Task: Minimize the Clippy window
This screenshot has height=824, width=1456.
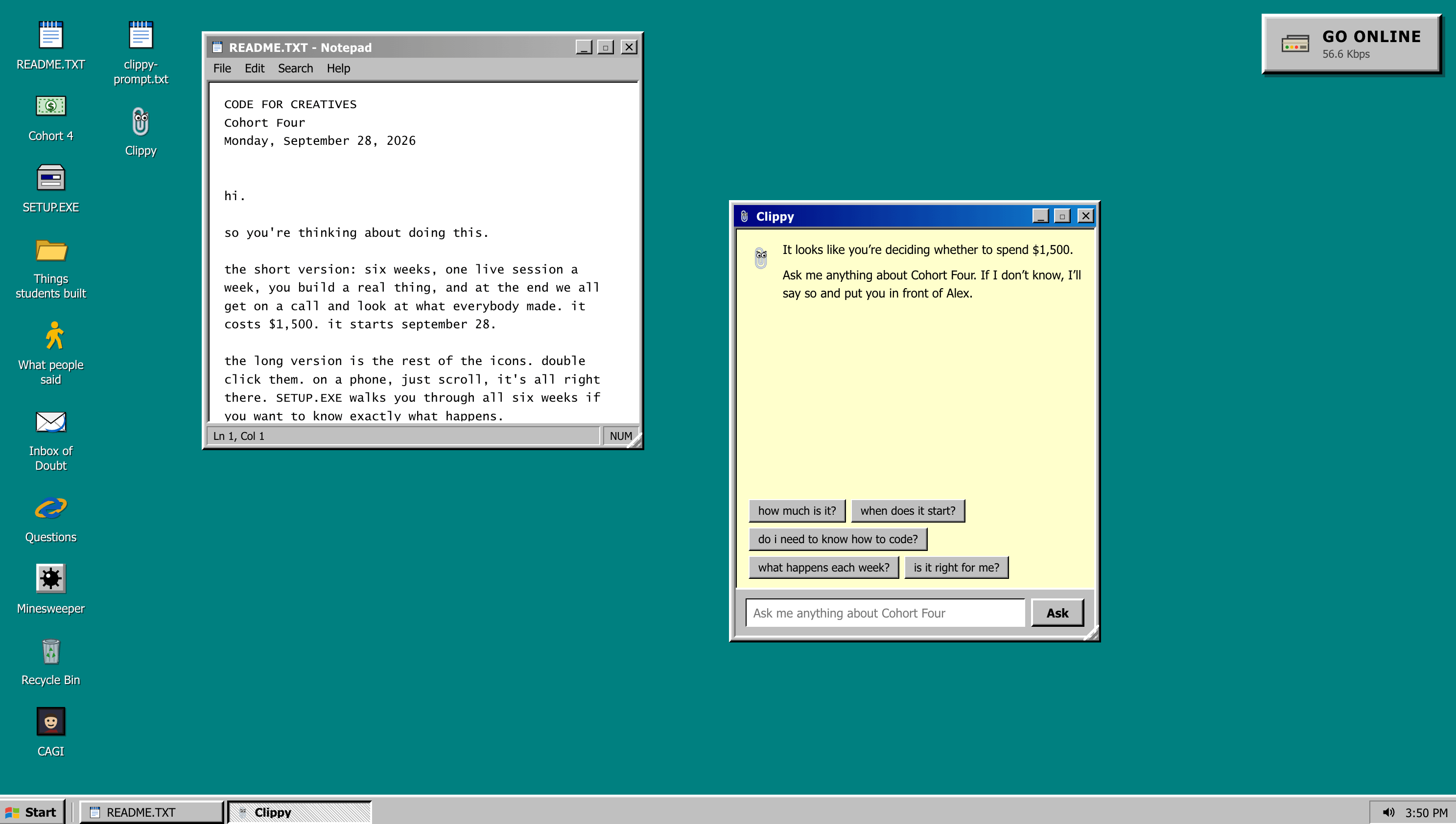Action: click(1040, 216)
